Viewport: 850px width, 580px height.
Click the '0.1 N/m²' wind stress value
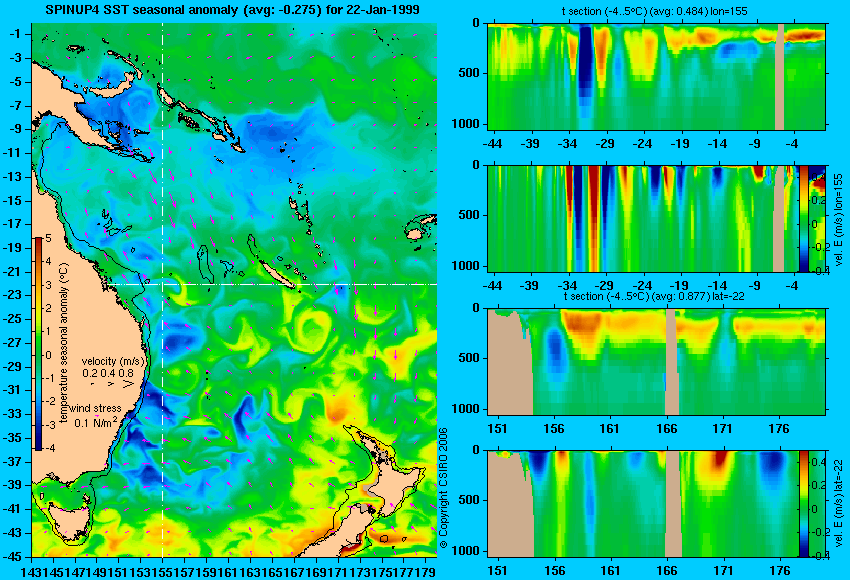point(95,422)
